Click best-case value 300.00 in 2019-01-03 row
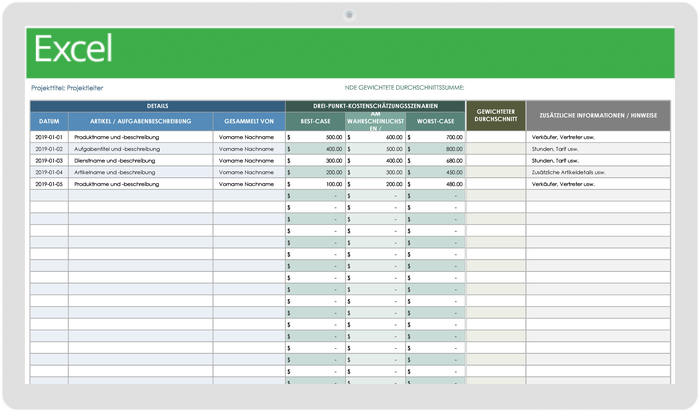Screen dimensions: 700x412 (x=316, y=161)
